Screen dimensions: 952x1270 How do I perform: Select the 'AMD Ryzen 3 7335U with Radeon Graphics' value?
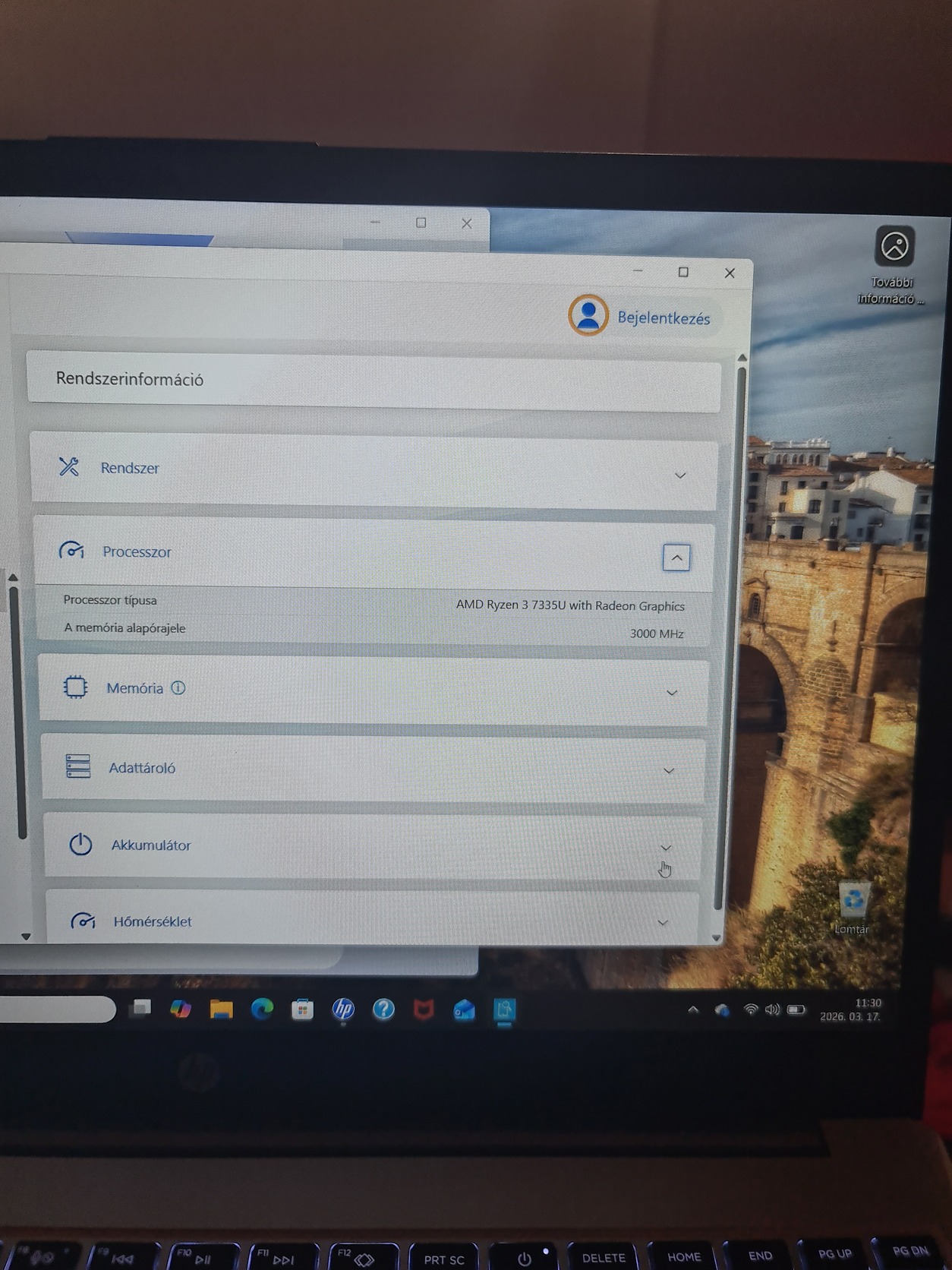pos(570,605)
